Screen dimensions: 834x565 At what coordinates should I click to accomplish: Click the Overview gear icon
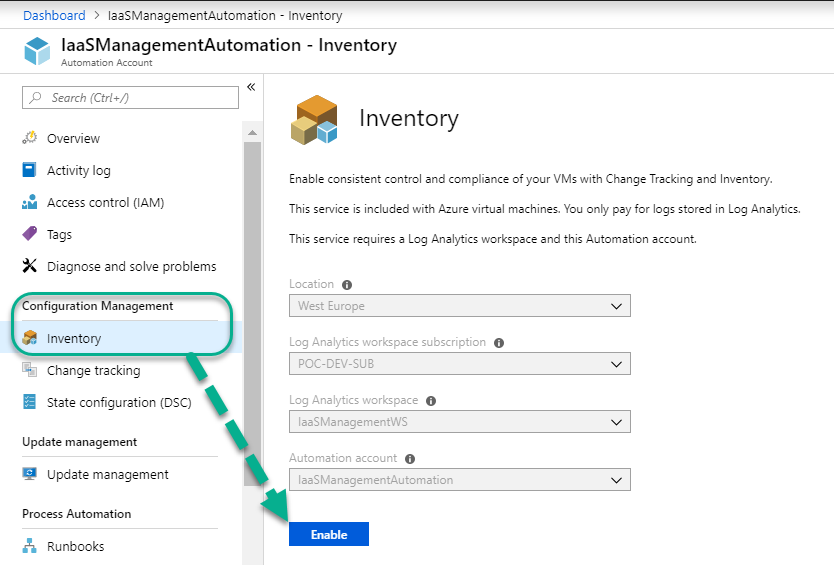30,138
